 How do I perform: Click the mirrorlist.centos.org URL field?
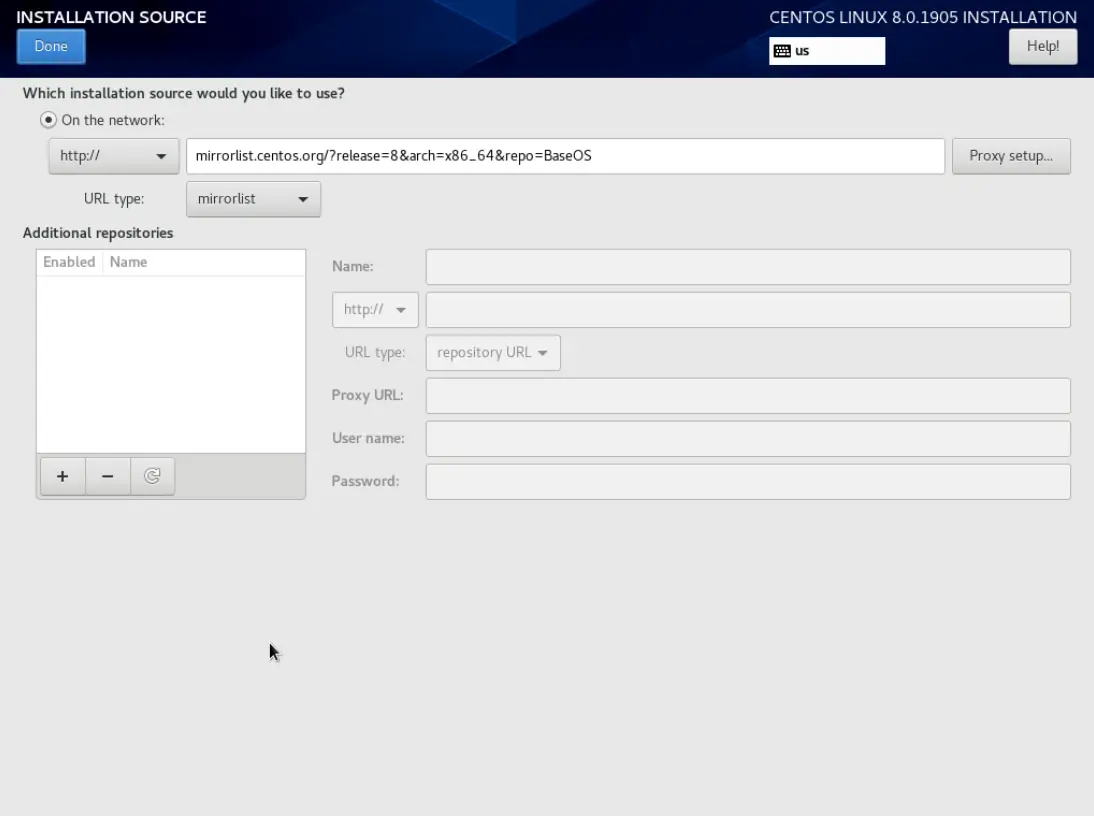565,156
